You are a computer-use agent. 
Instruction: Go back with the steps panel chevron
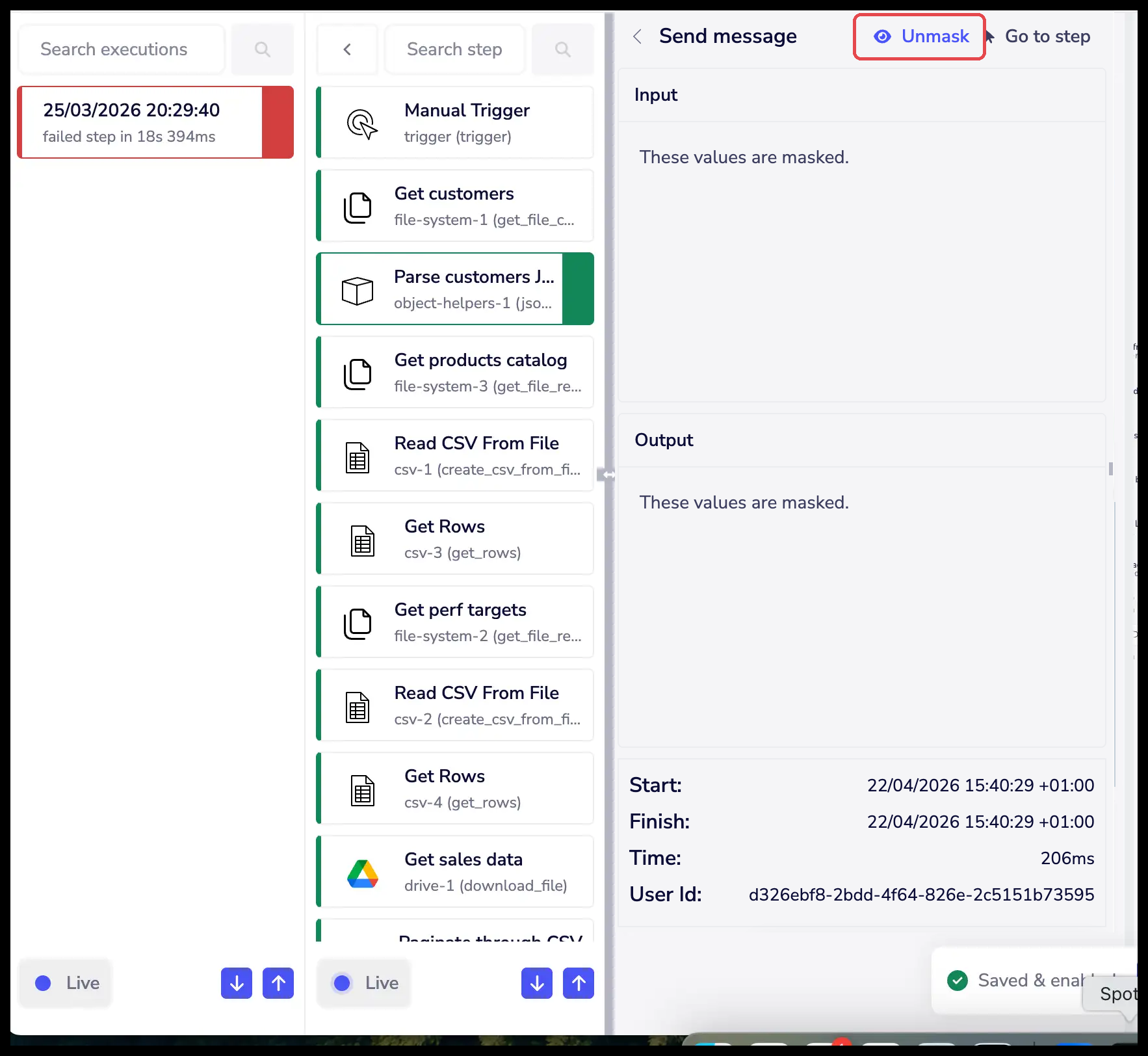pos(347,49)
